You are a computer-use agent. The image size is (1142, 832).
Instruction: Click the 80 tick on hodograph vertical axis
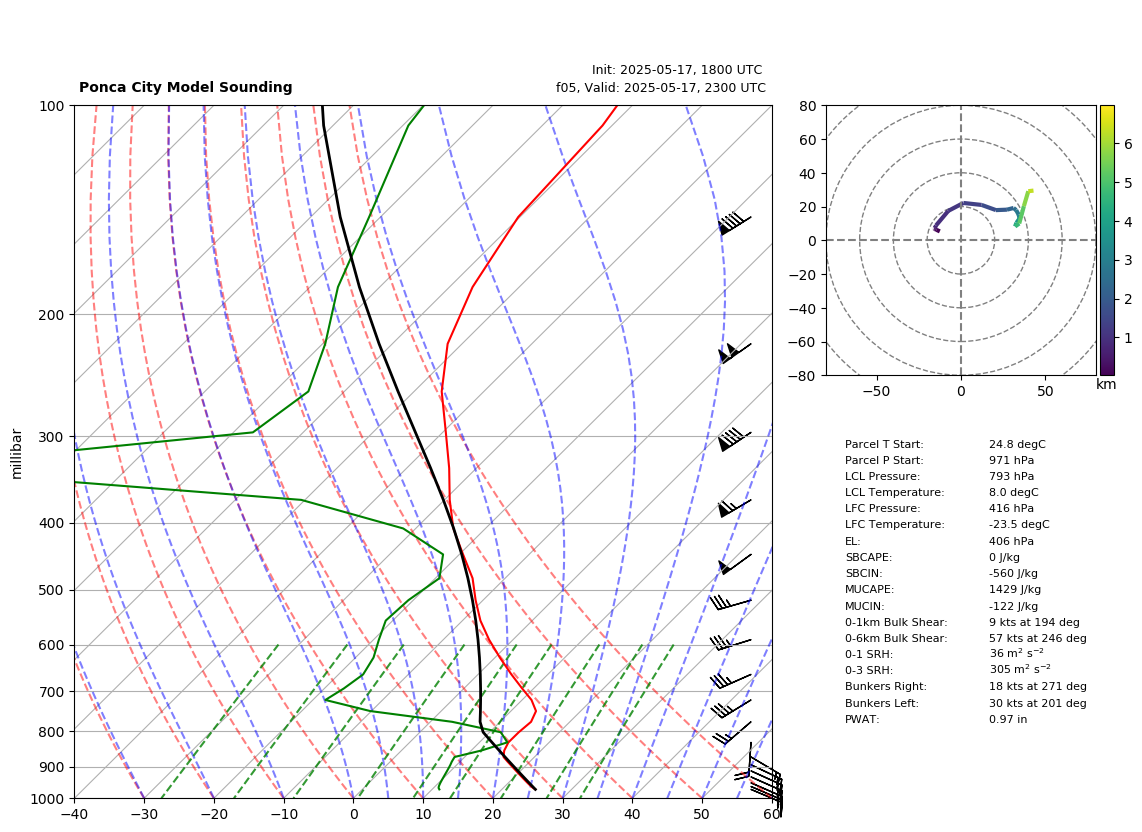coord(808,106)
